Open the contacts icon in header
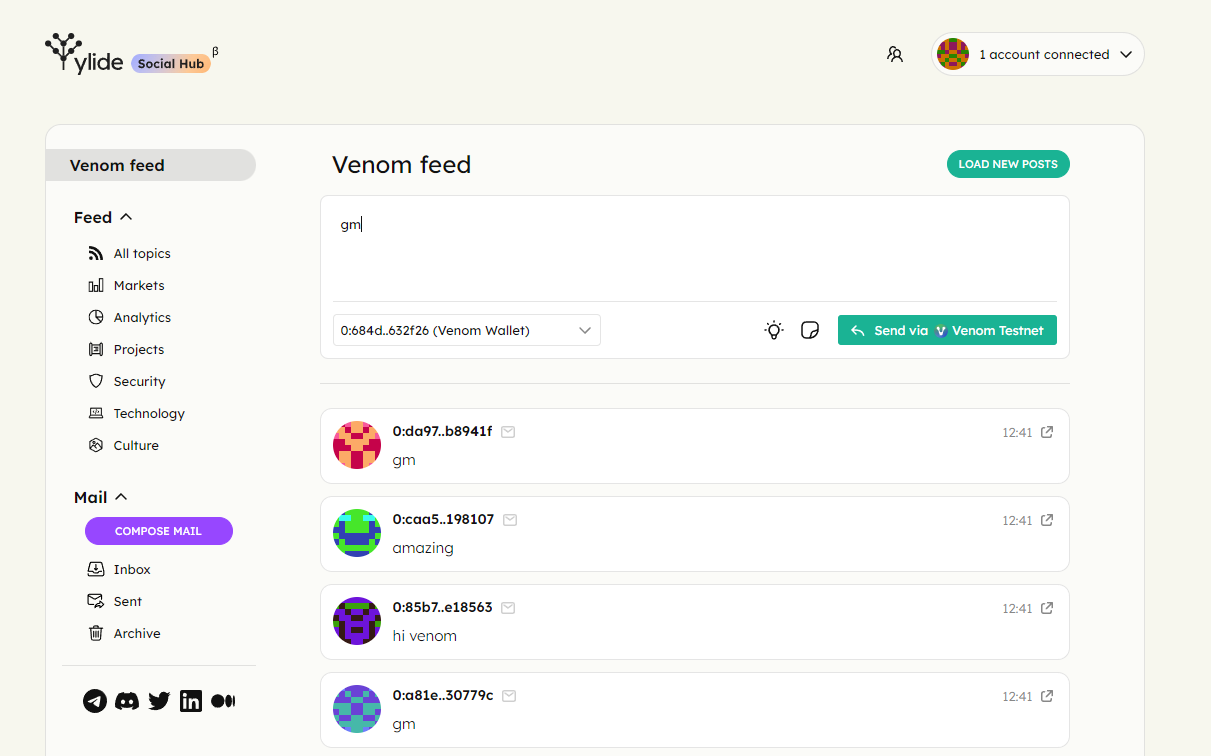1211x756 pixels. click(895, 54)
